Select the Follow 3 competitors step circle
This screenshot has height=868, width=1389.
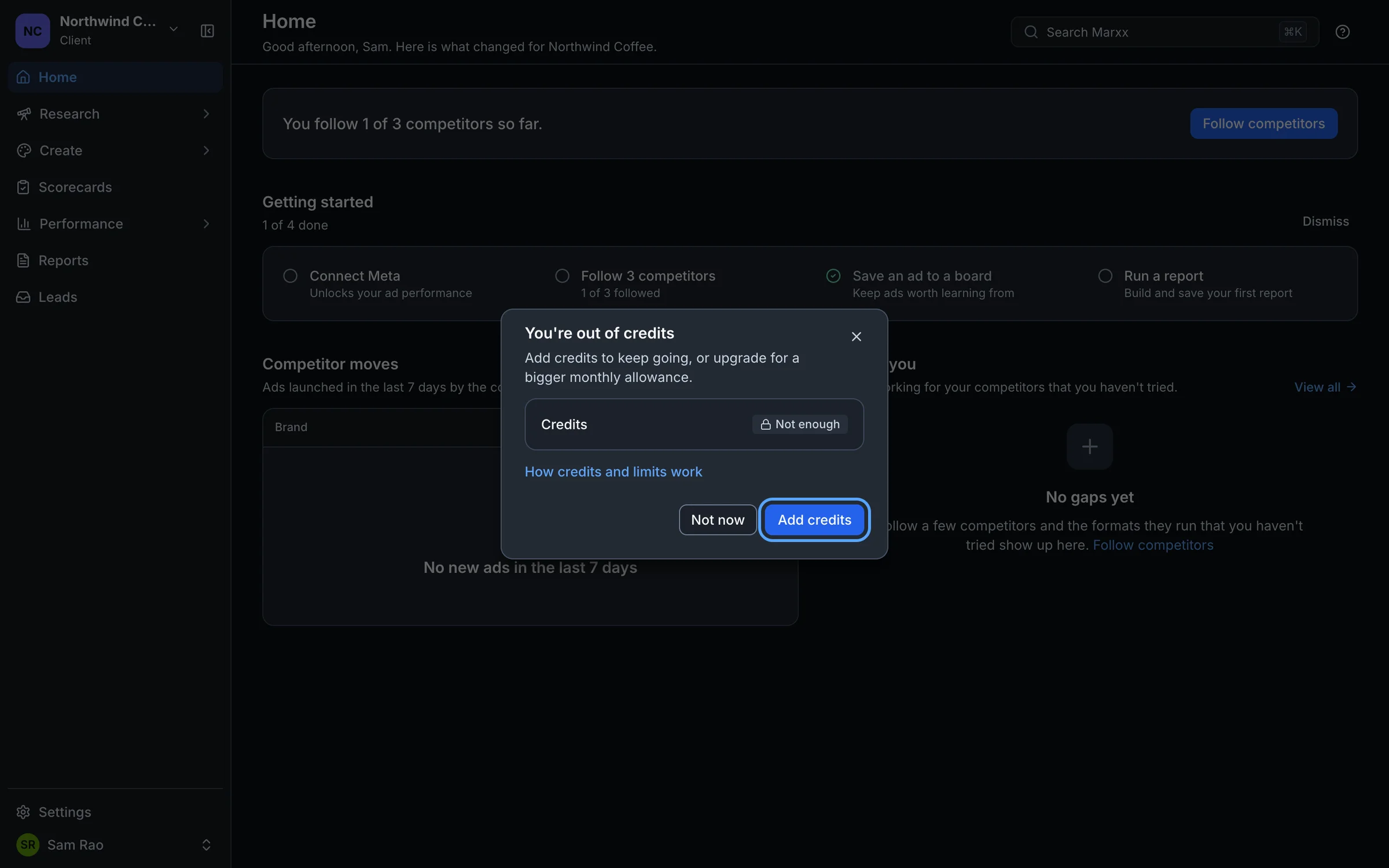(x=562, y=276)
